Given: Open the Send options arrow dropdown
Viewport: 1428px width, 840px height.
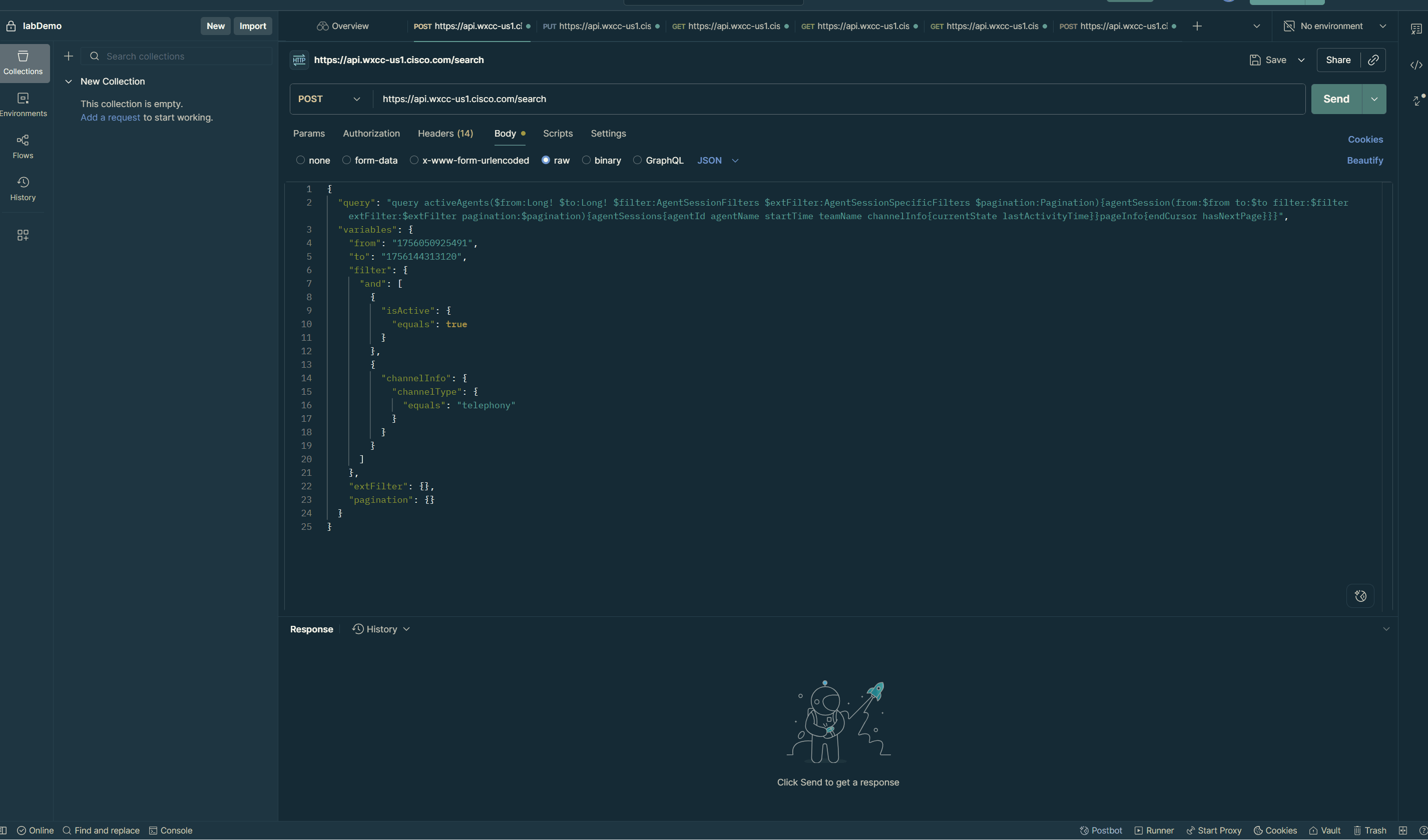Looking at the screenshot, I should click(x=1374, y=99).
